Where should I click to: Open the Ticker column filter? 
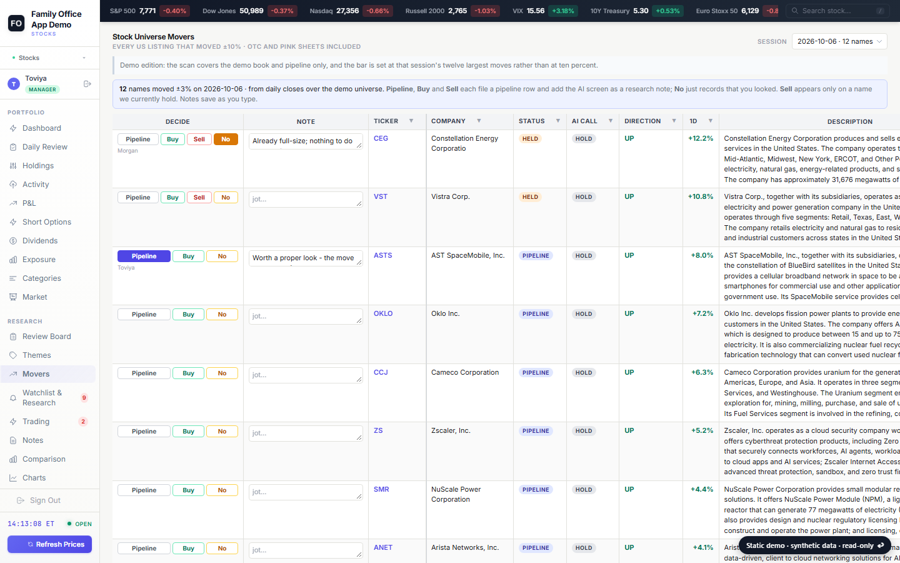411,121
